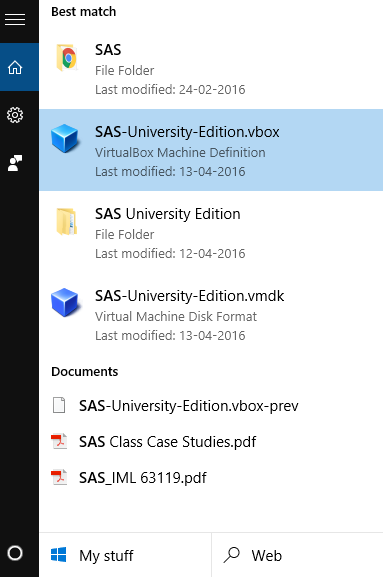Switch to Web search tab

click(297, 555)
